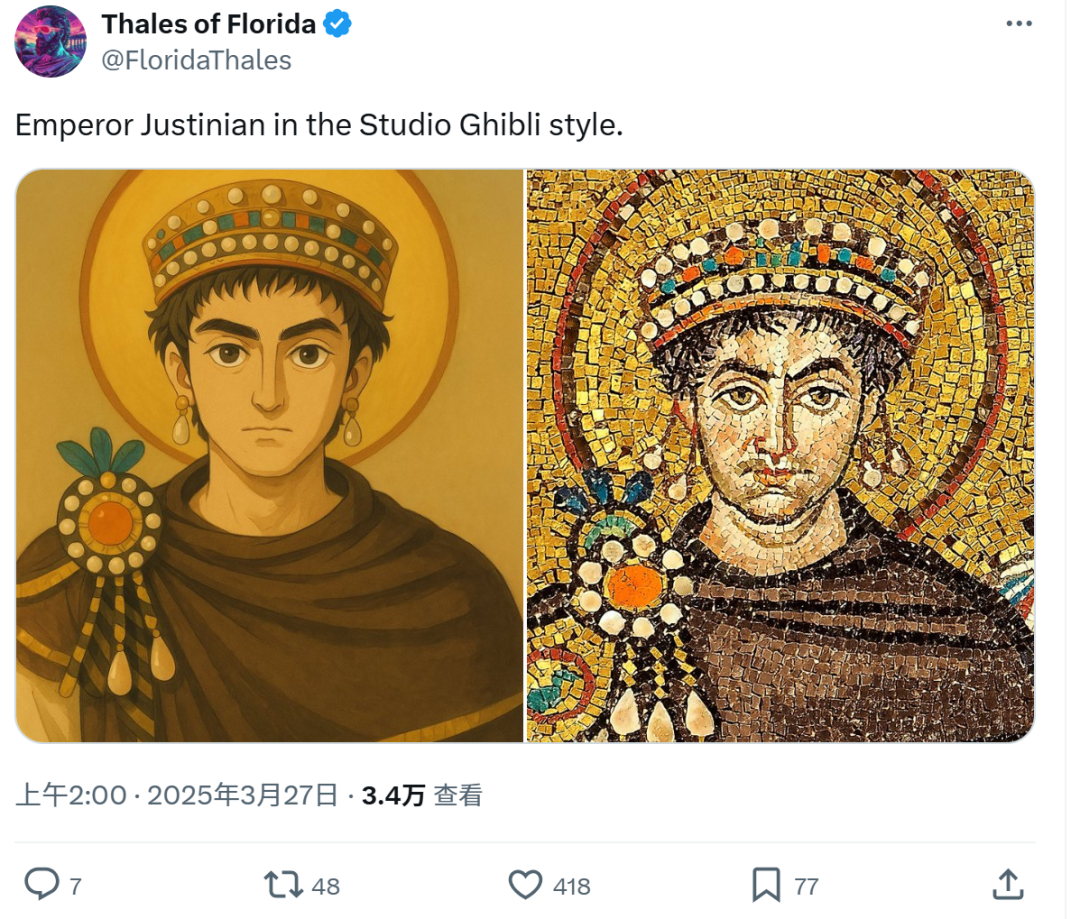Open the Thales of Florida profile avatar
This screenshot has width=1080, height=919.
click(50, 42)
